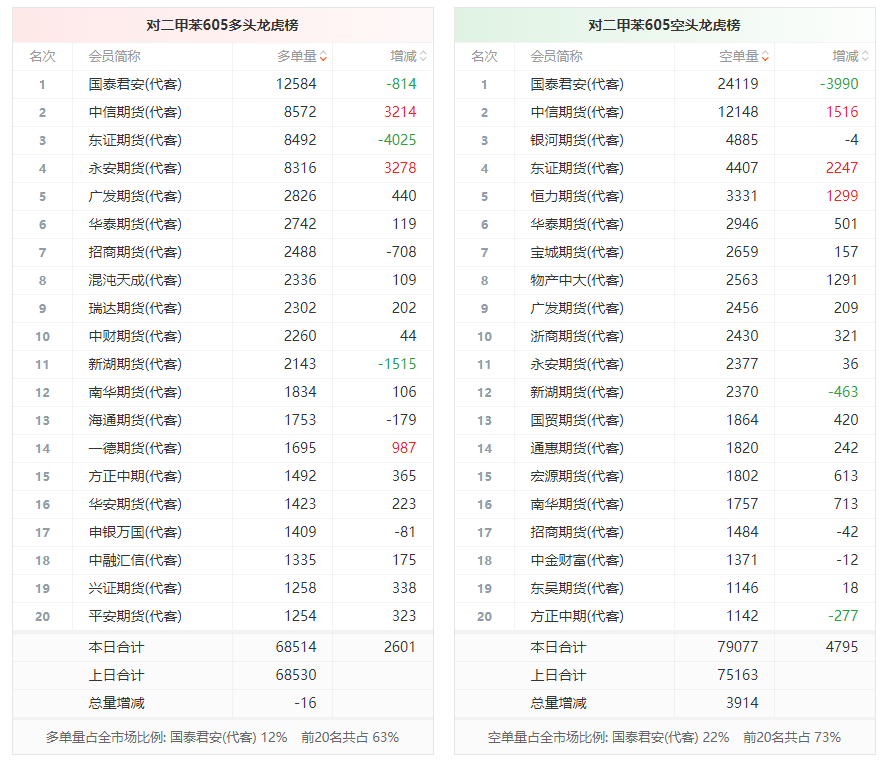Screen dimensions: 883x761
Task: Select 华泰期货(代客) in short table
Action: coord(577,224)
